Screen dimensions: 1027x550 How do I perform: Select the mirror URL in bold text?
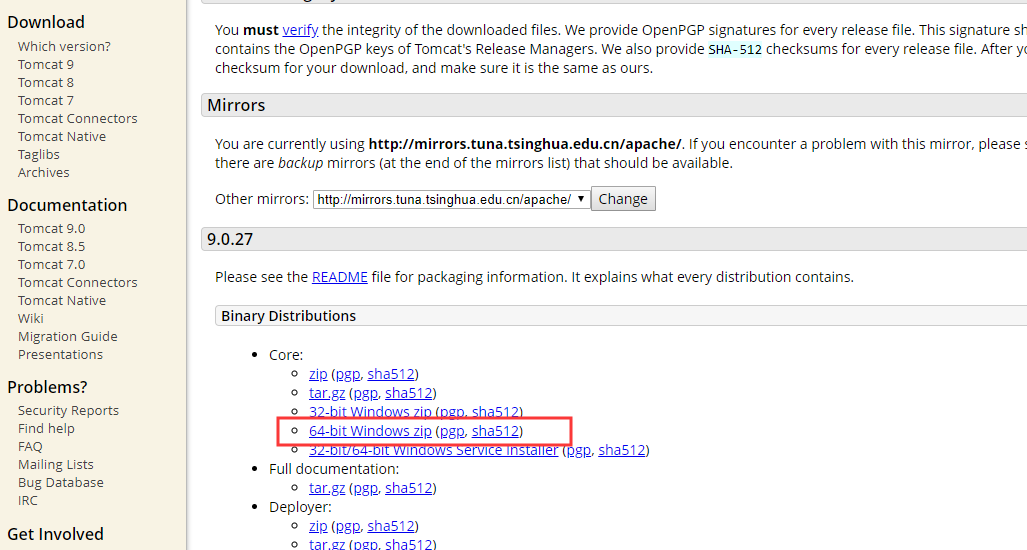(x=525, y=144)
